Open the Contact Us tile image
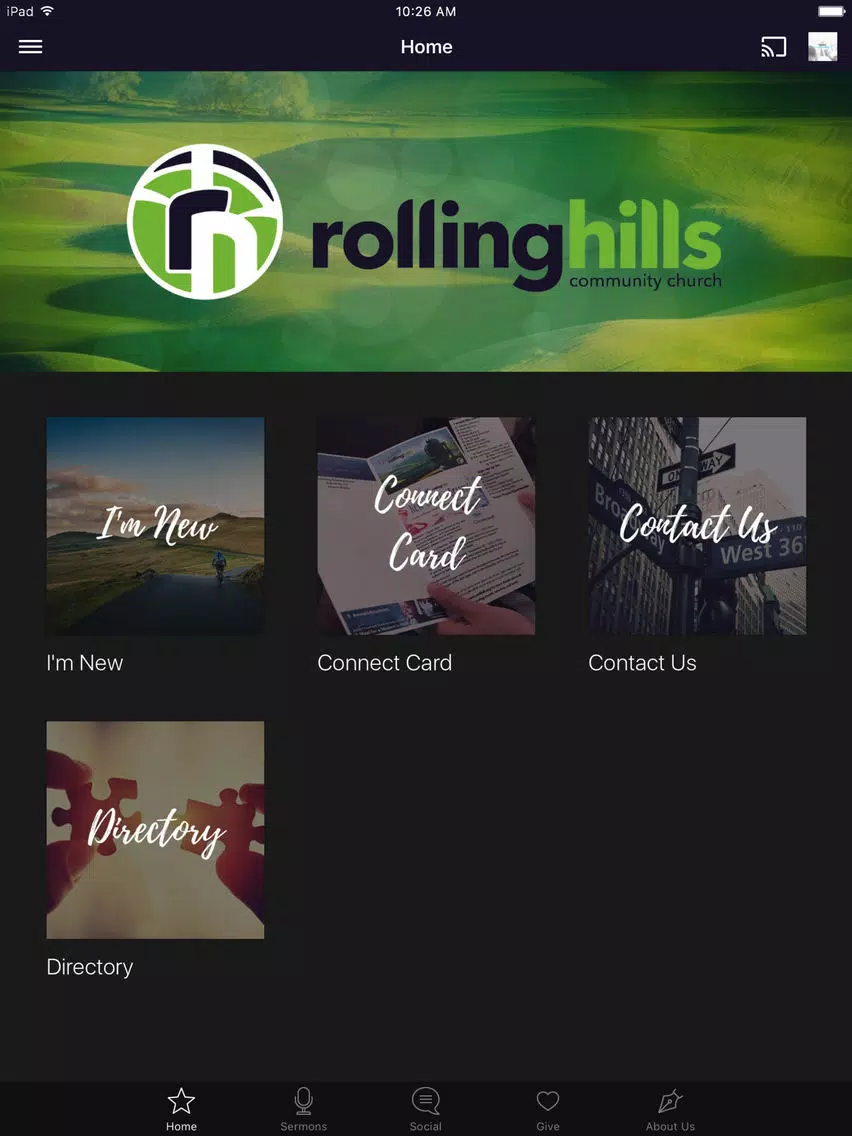The height and width of the screenshot is (1136, 852). pyautogui.click(x=697, y=526)
